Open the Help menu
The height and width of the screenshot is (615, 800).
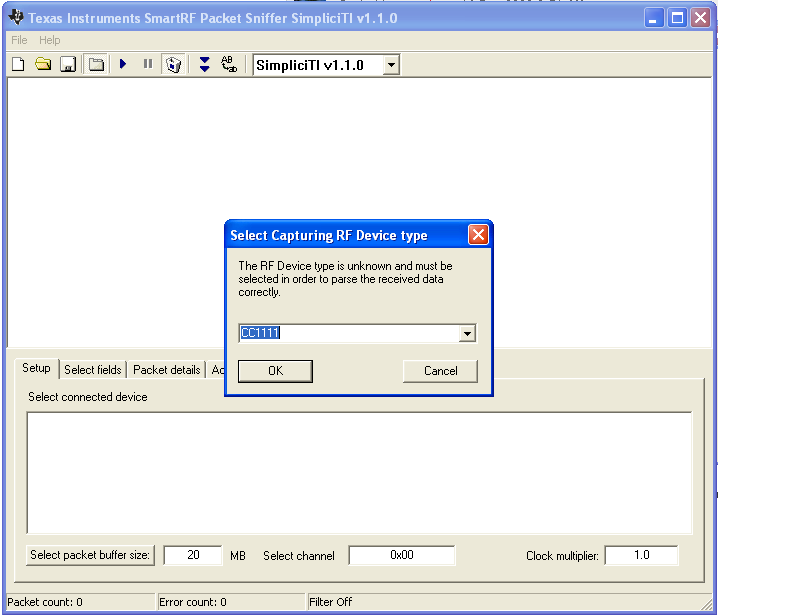pos(49,40)
